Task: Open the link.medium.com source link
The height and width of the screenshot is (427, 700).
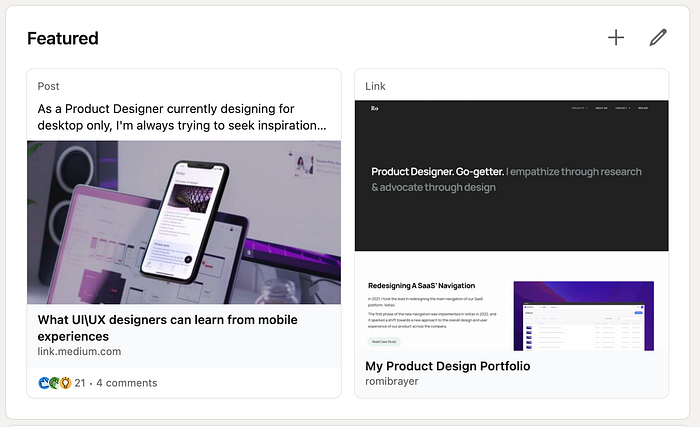Action: [79, 352]
